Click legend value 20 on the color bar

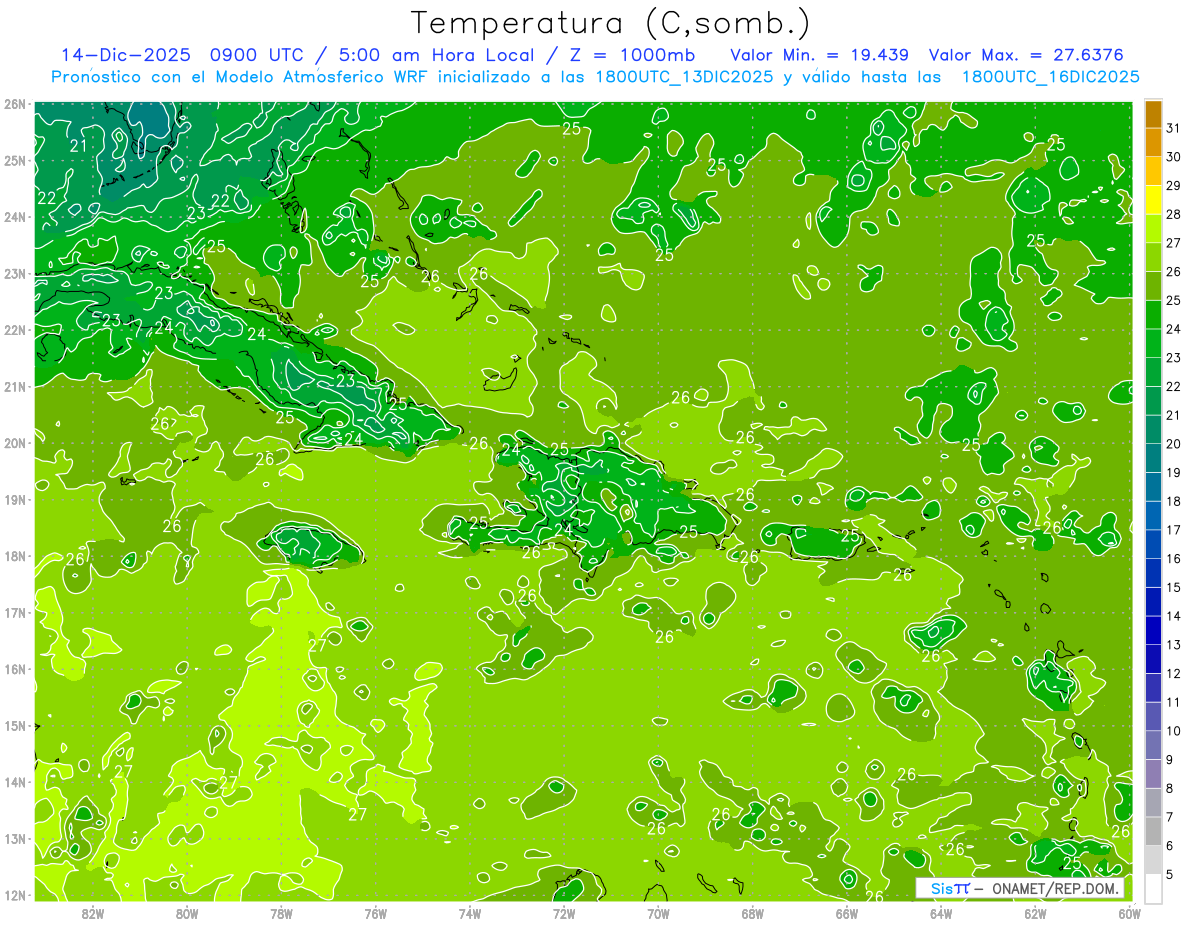[x=1173, y=444]
